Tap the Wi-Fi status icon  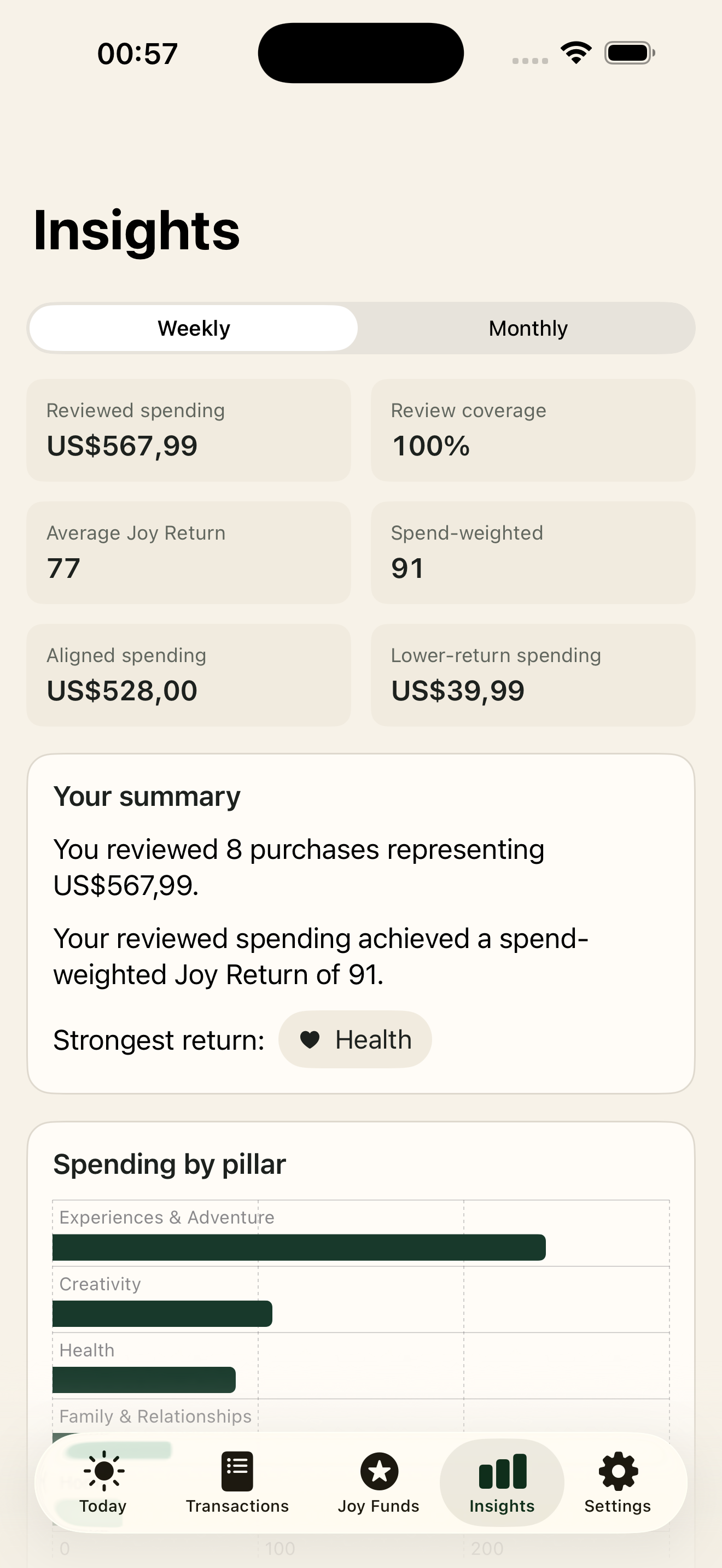tap(576, 52)
